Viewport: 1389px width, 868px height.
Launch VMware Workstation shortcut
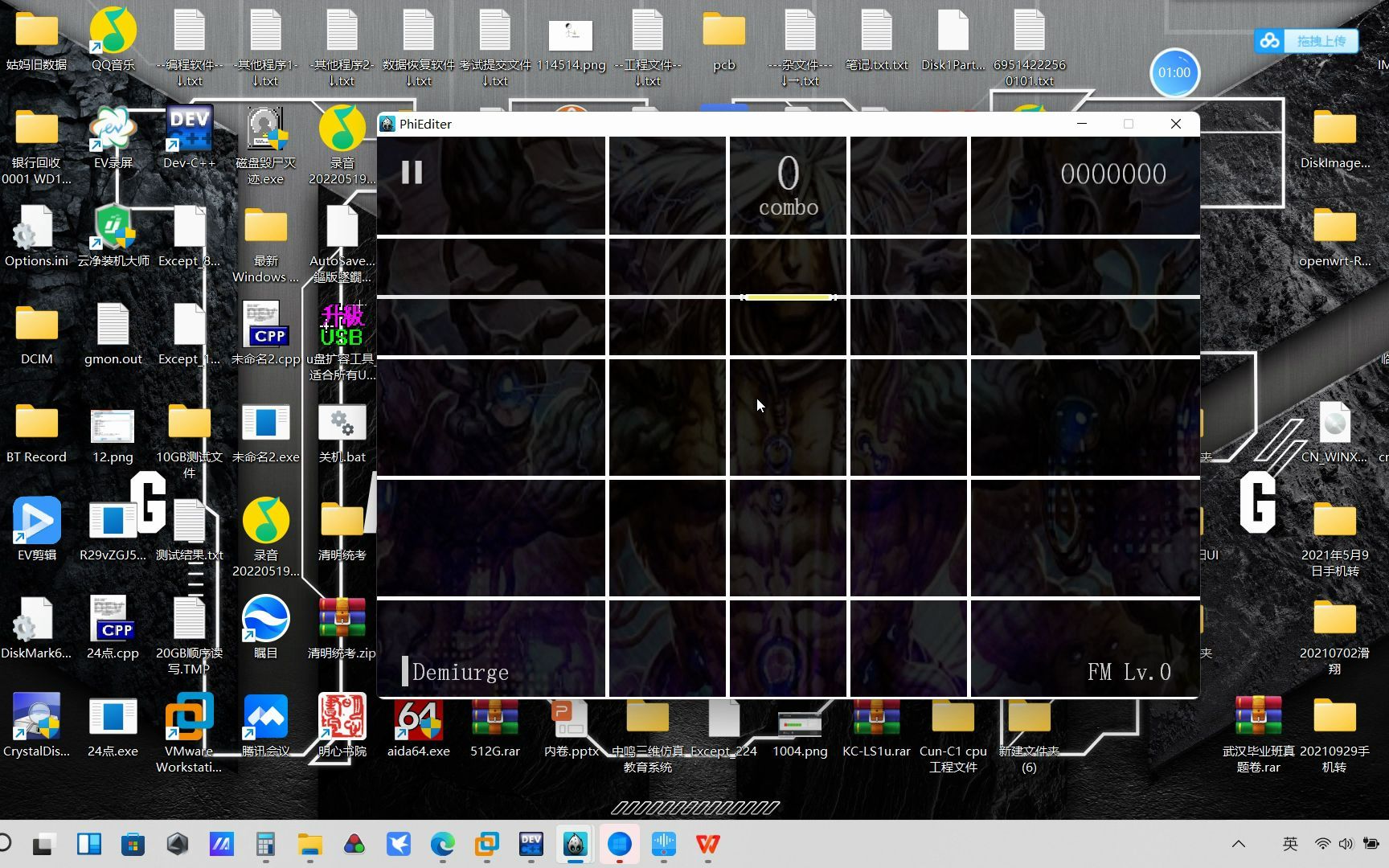coord(190,733)
